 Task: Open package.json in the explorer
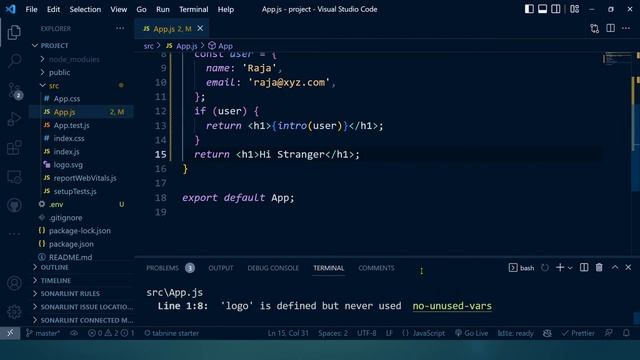71,244
